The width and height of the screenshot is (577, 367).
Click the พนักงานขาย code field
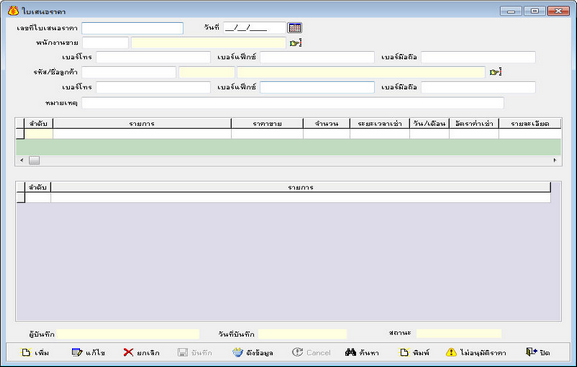pyautogui.click(x=105, y=43)
